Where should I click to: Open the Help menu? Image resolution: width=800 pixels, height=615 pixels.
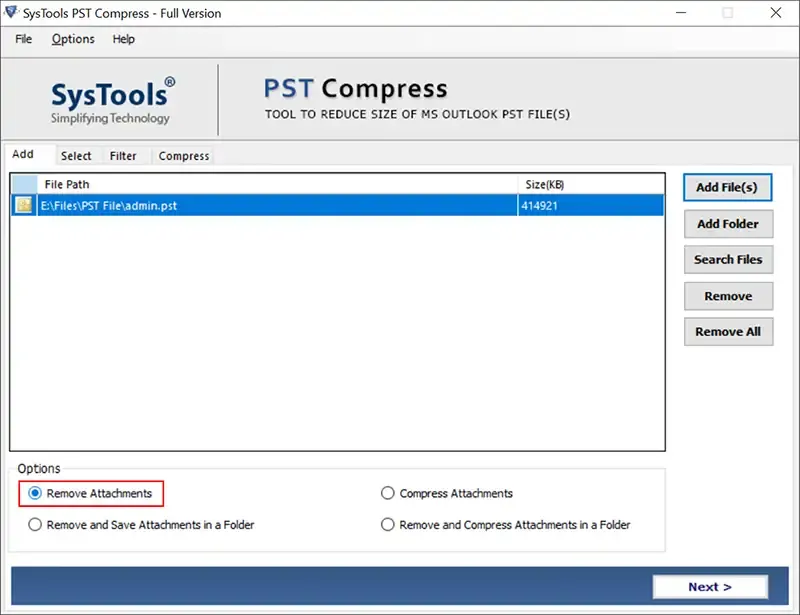tap(123, 39)
